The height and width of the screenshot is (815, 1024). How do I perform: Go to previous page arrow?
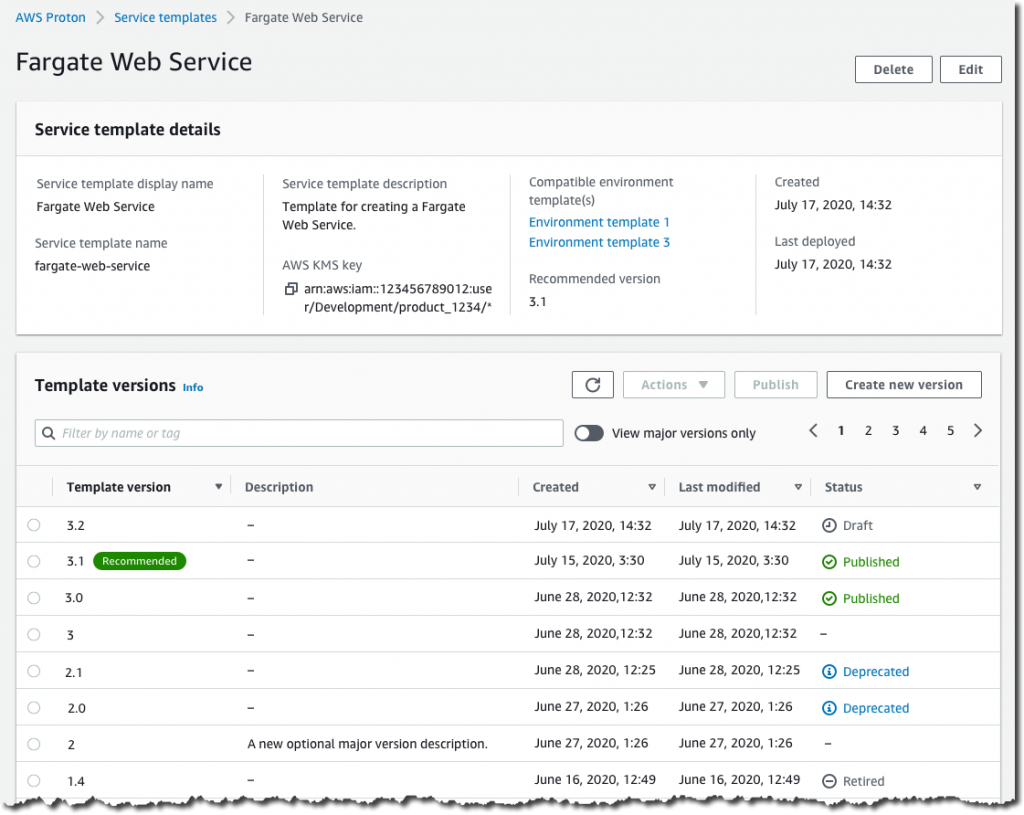coord(813,430)
